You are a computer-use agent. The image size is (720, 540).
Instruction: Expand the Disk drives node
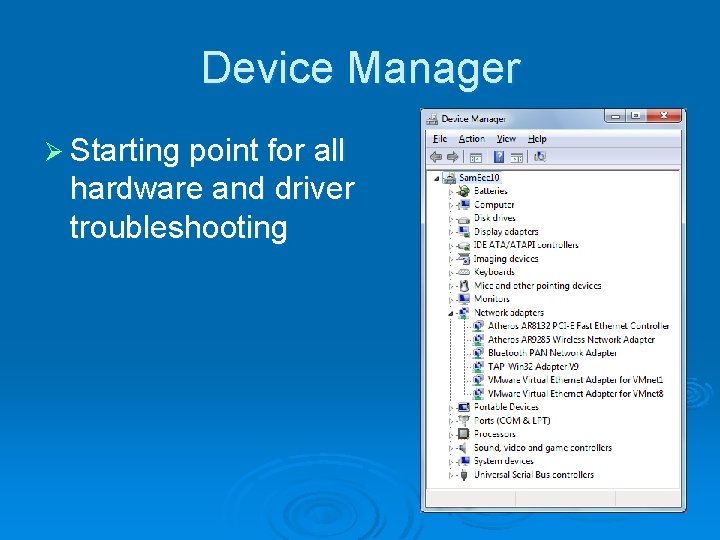tap(450, 219)
